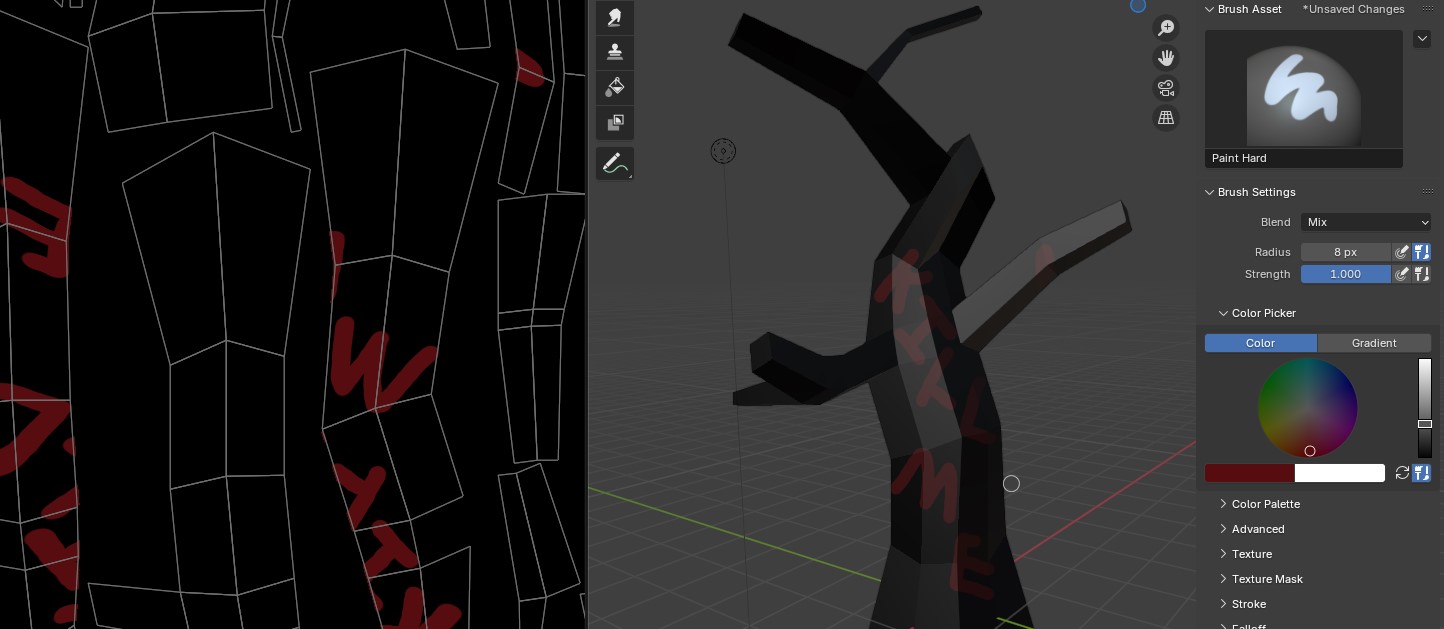The height and width of the screenshot is (629, 1444).
Task: Open the Blend mode dropdown
Action: pyautogui.click(x=1367, y=222)
